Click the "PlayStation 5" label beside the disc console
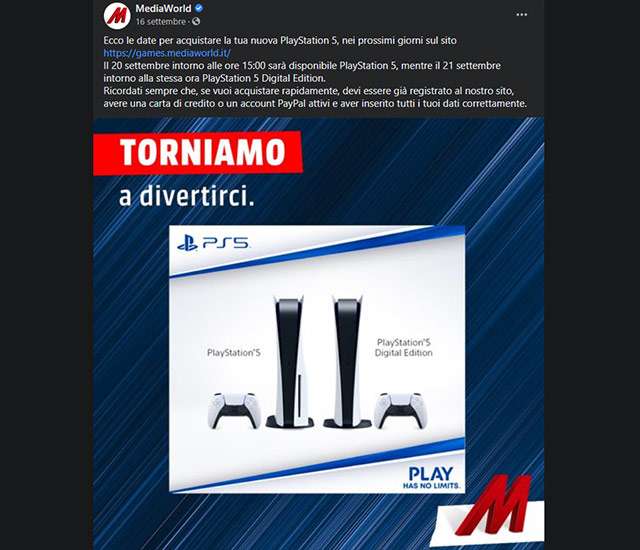This screenshot has width=640, height=550. (234, 353)
